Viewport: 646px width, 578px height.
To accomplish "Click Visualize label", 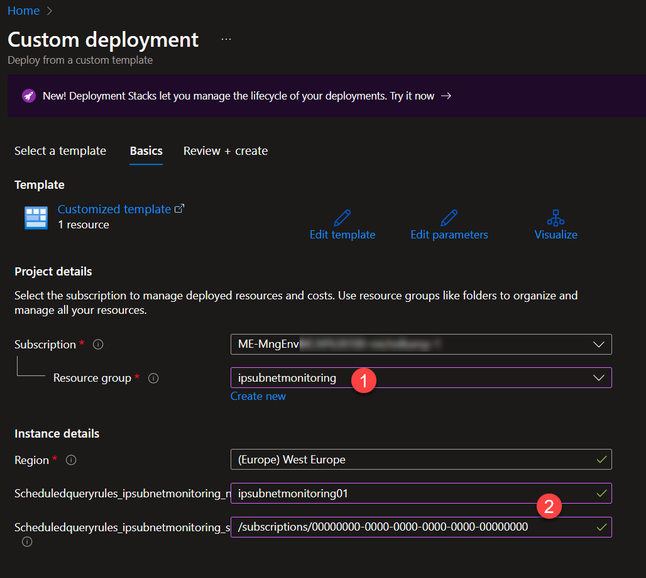I will tap(556, 235).
